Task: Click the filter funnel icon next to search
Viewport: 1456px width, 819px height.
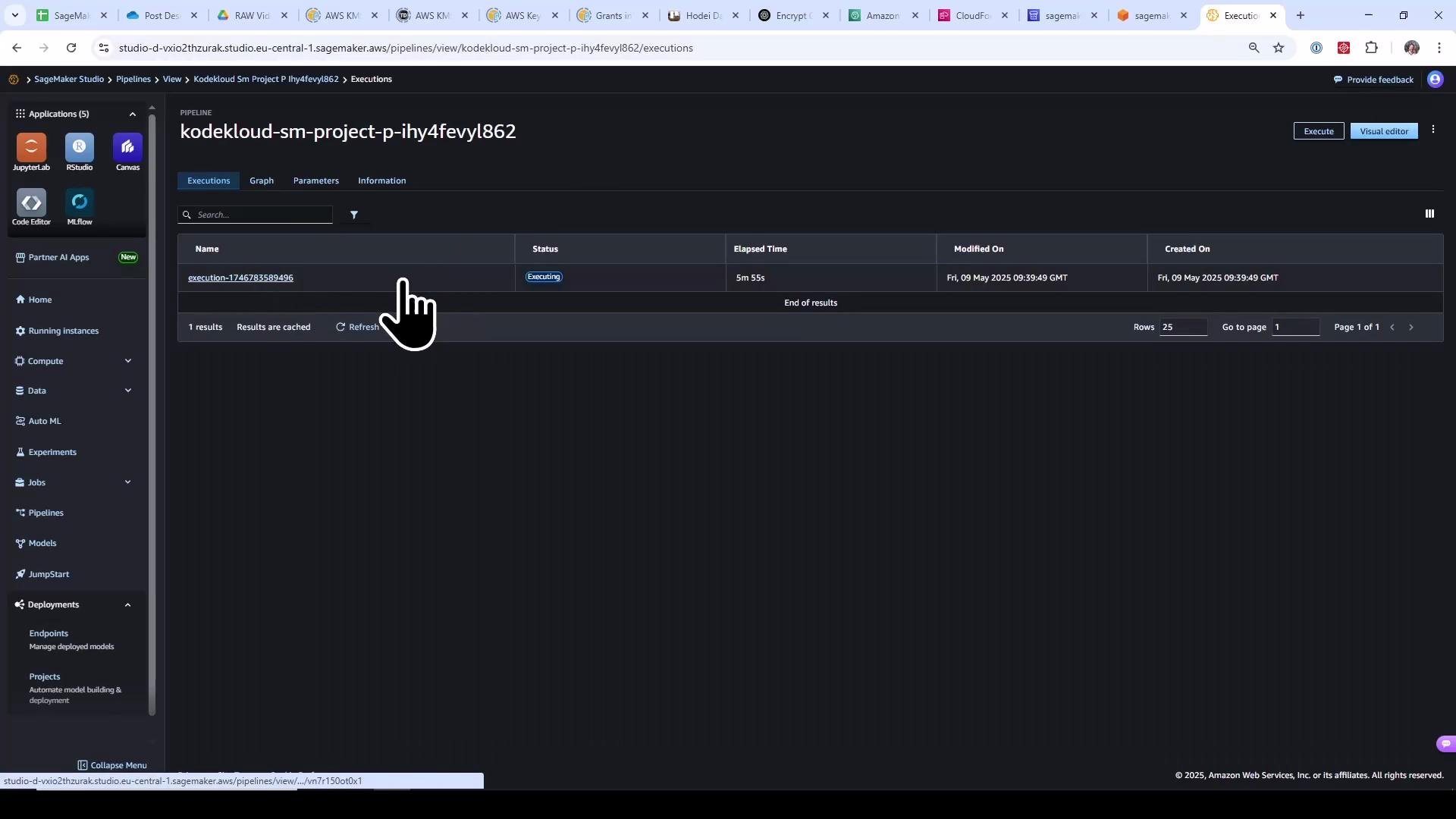Action: (x=354, y=215)
